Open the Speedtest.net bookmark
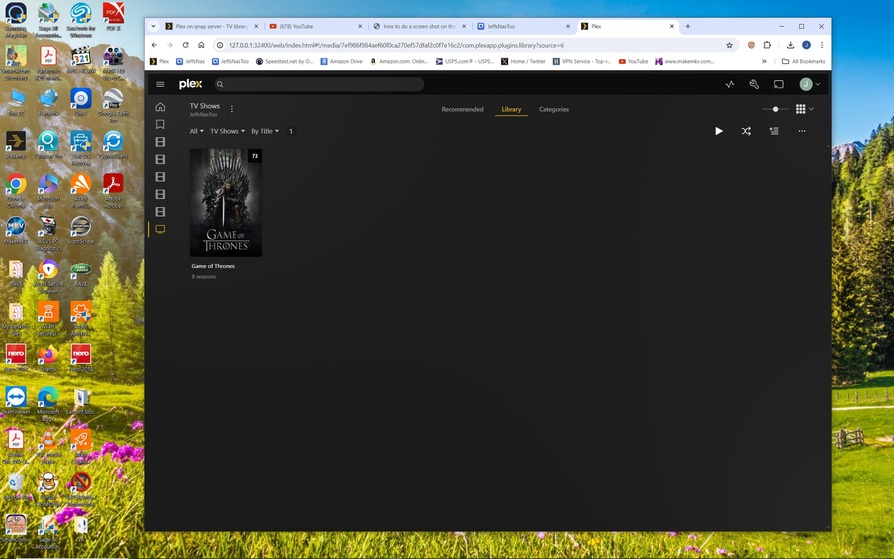Screen dimensions: 894x559 click(285, 61)
